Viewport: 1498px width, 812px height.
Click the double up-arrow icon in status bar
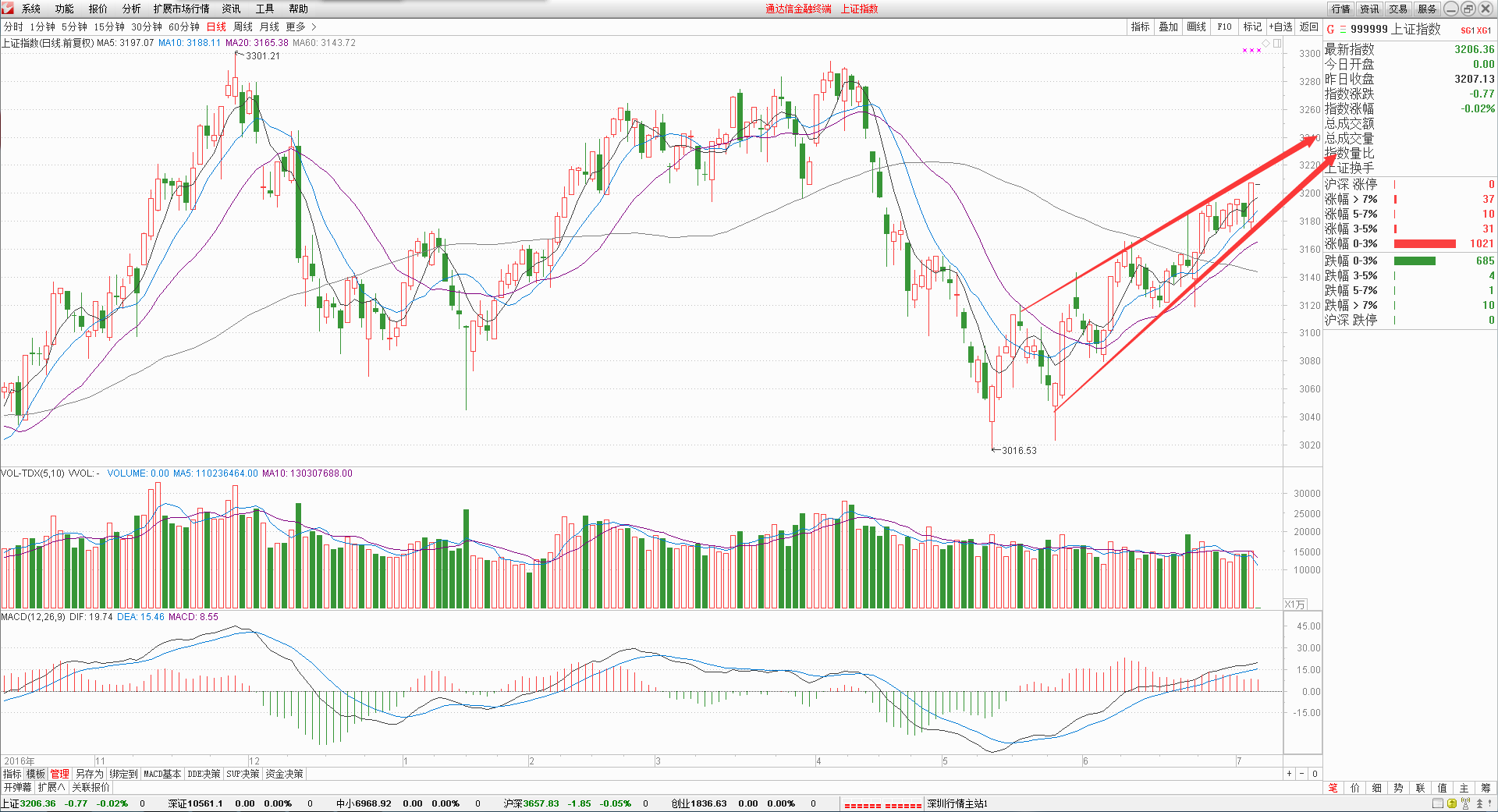tap(1479, 803)
